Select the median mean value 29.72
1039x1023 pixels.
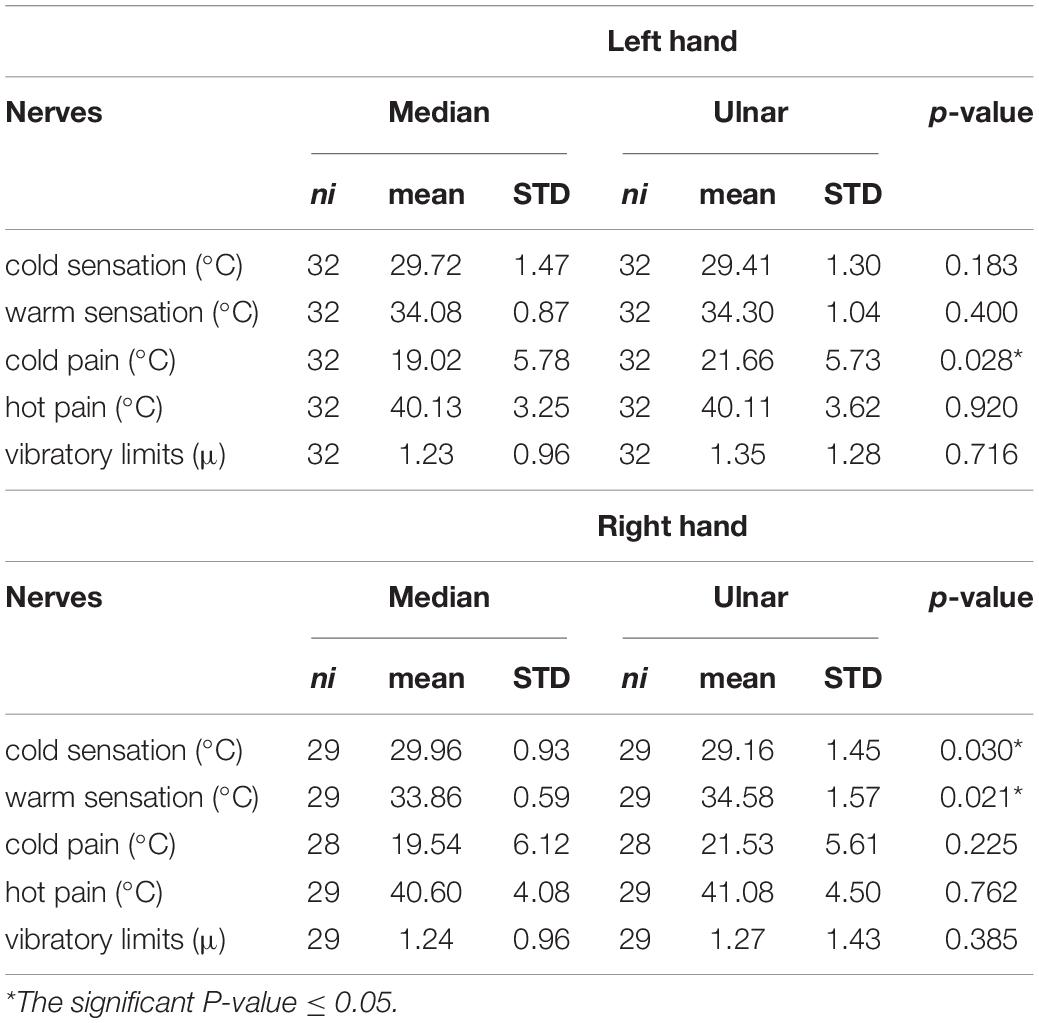[425, 265]
